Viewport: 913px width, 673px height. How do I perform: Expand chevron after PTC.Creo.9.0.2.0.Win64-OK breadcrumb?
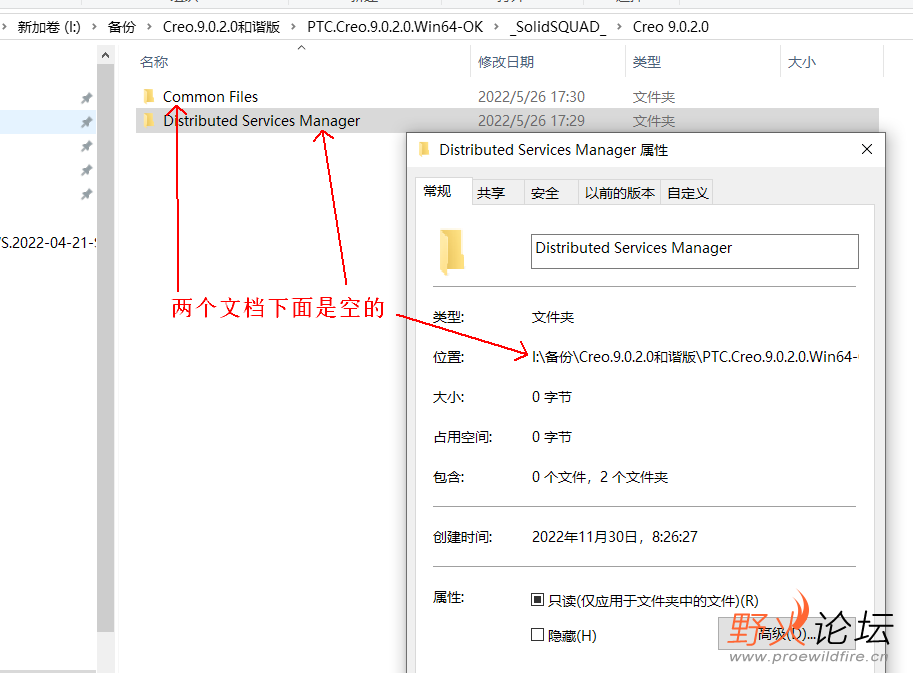pos(496,27)
